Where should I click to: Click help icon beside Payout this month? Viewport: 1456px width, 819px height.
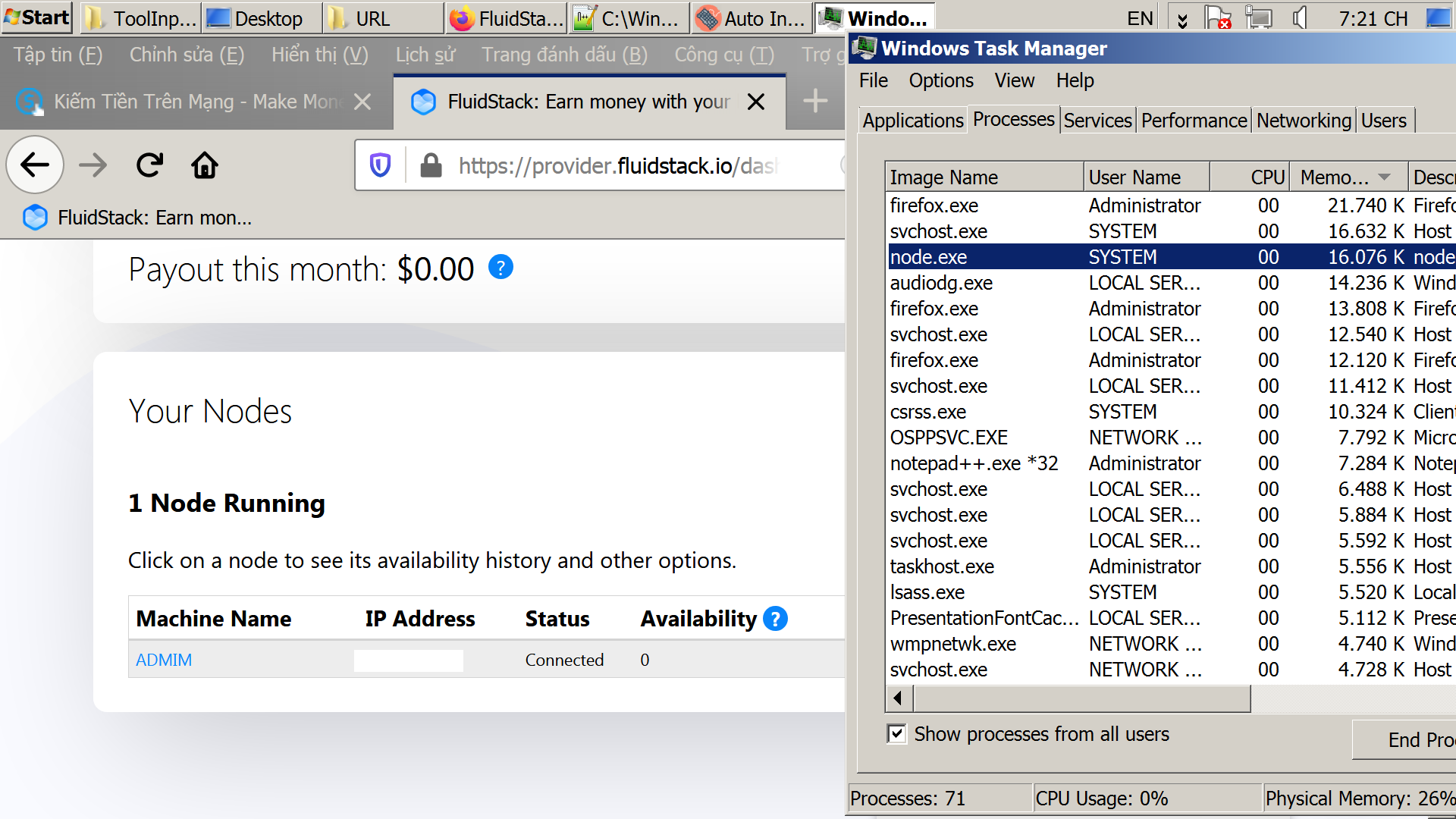point(500,267)
